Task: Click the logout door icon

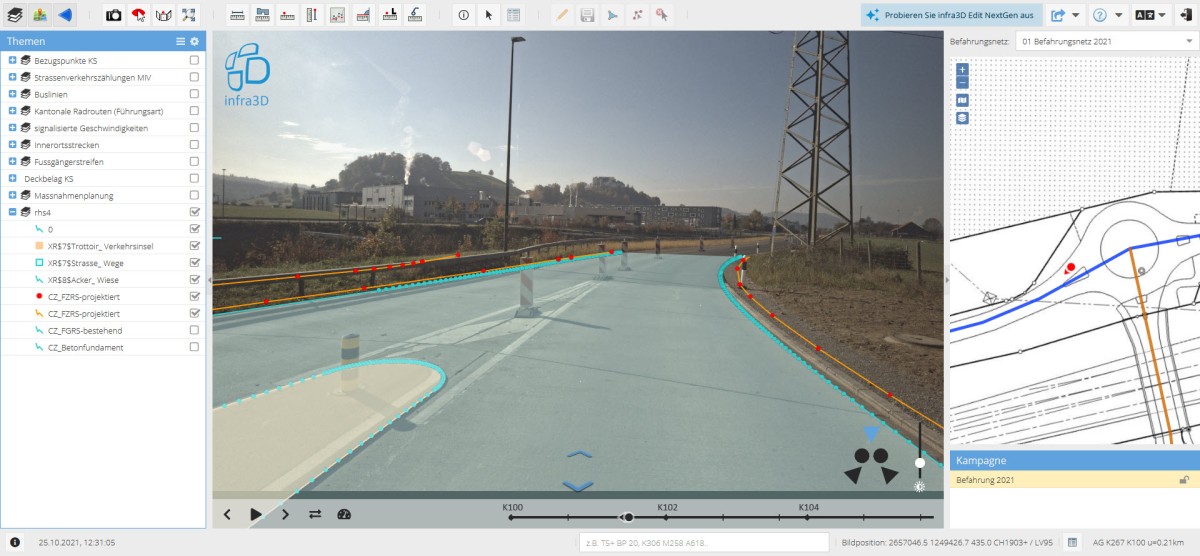Action: tap(1187, 15)
